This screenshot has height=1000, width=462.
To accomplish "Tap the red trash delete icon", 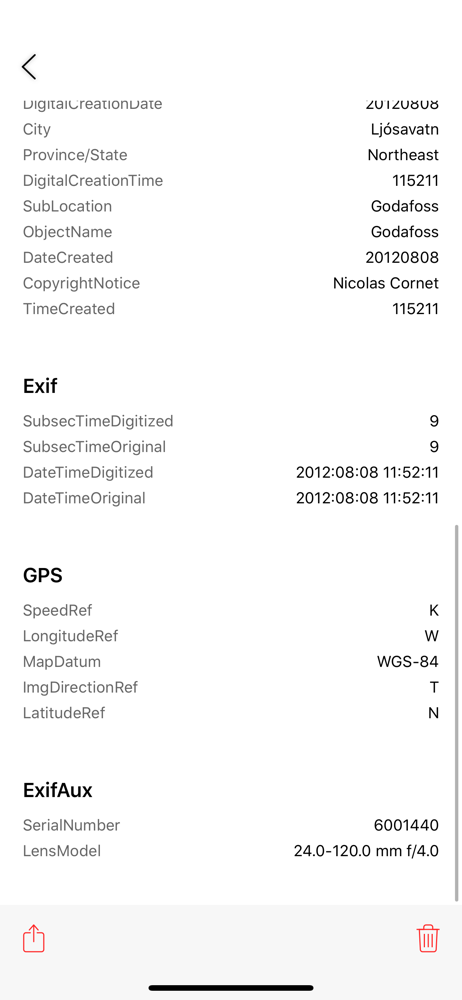I will 428,938.
